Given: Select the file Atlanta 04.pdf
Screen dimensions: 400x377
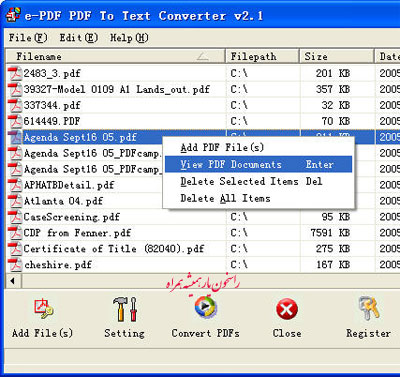Looking at the screenshot, I should tap(63, 201).
